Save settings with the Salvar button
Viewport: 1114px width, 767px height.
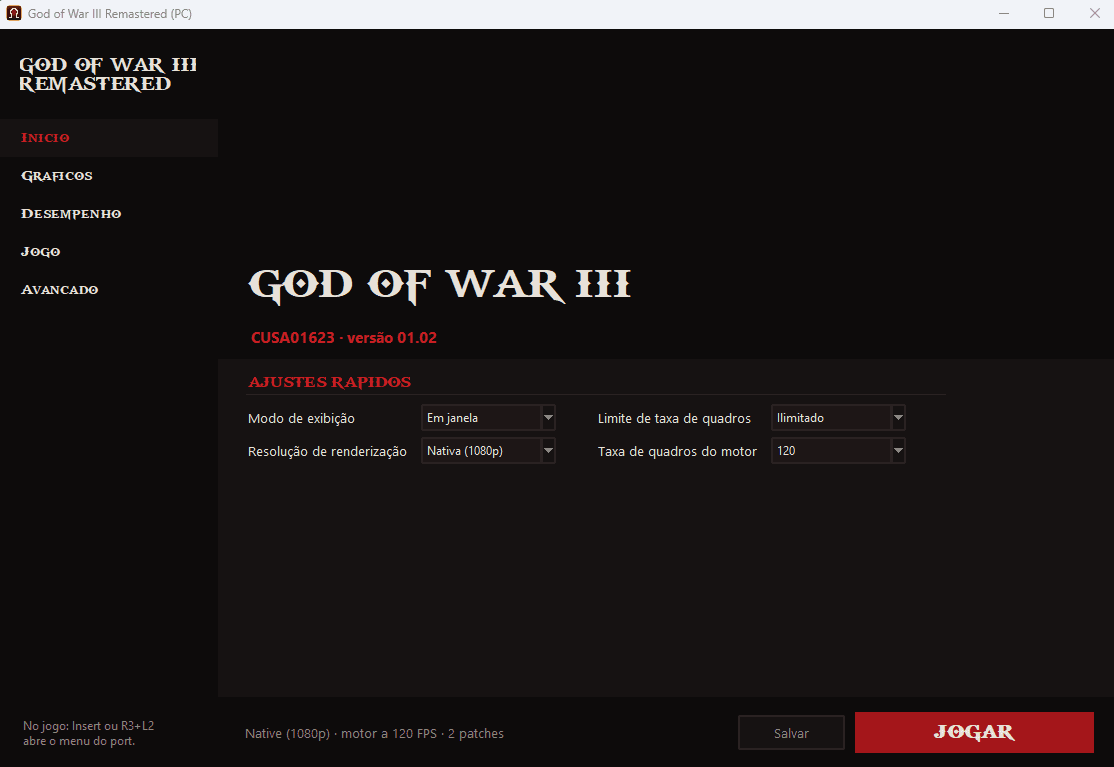[x=791, y=733]
